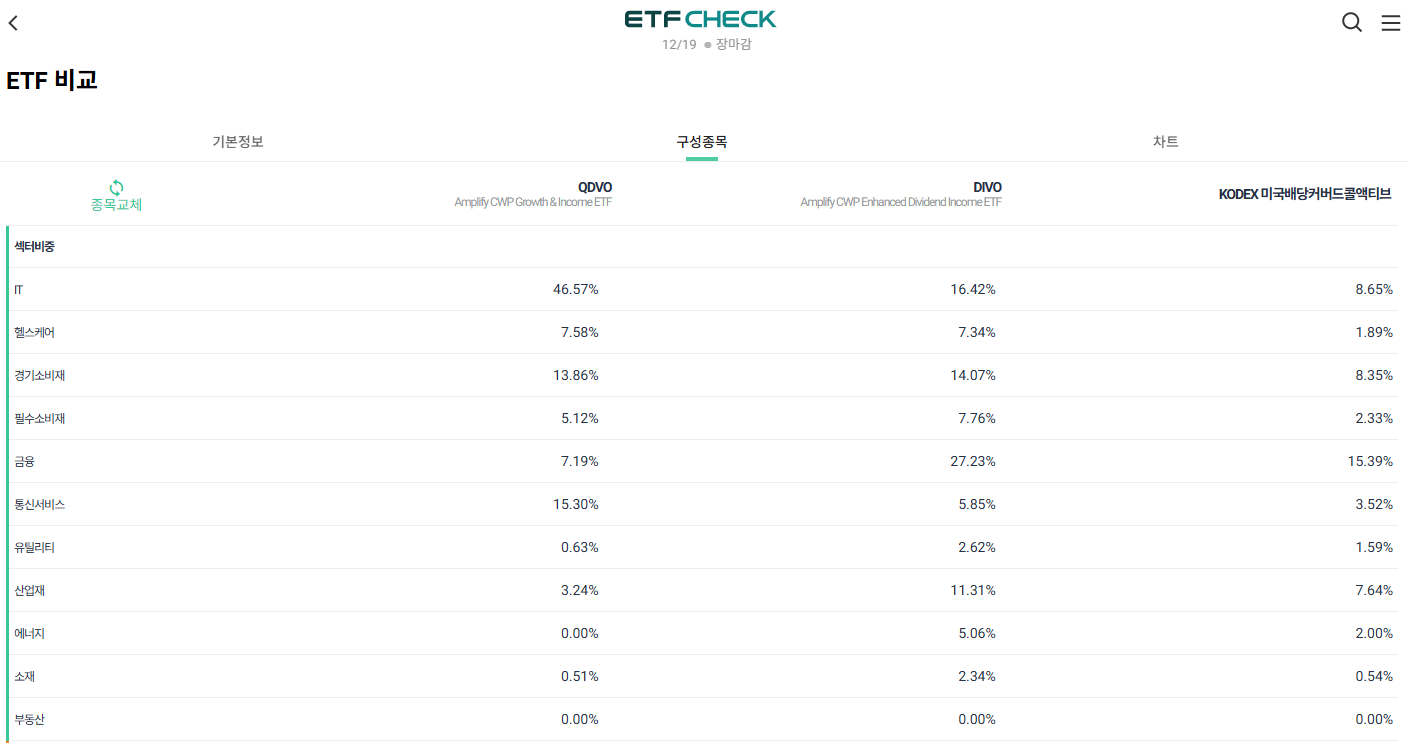Click the 섹터비중 section heading
This screenshot has width=1408, height=743.
[34, 247]
